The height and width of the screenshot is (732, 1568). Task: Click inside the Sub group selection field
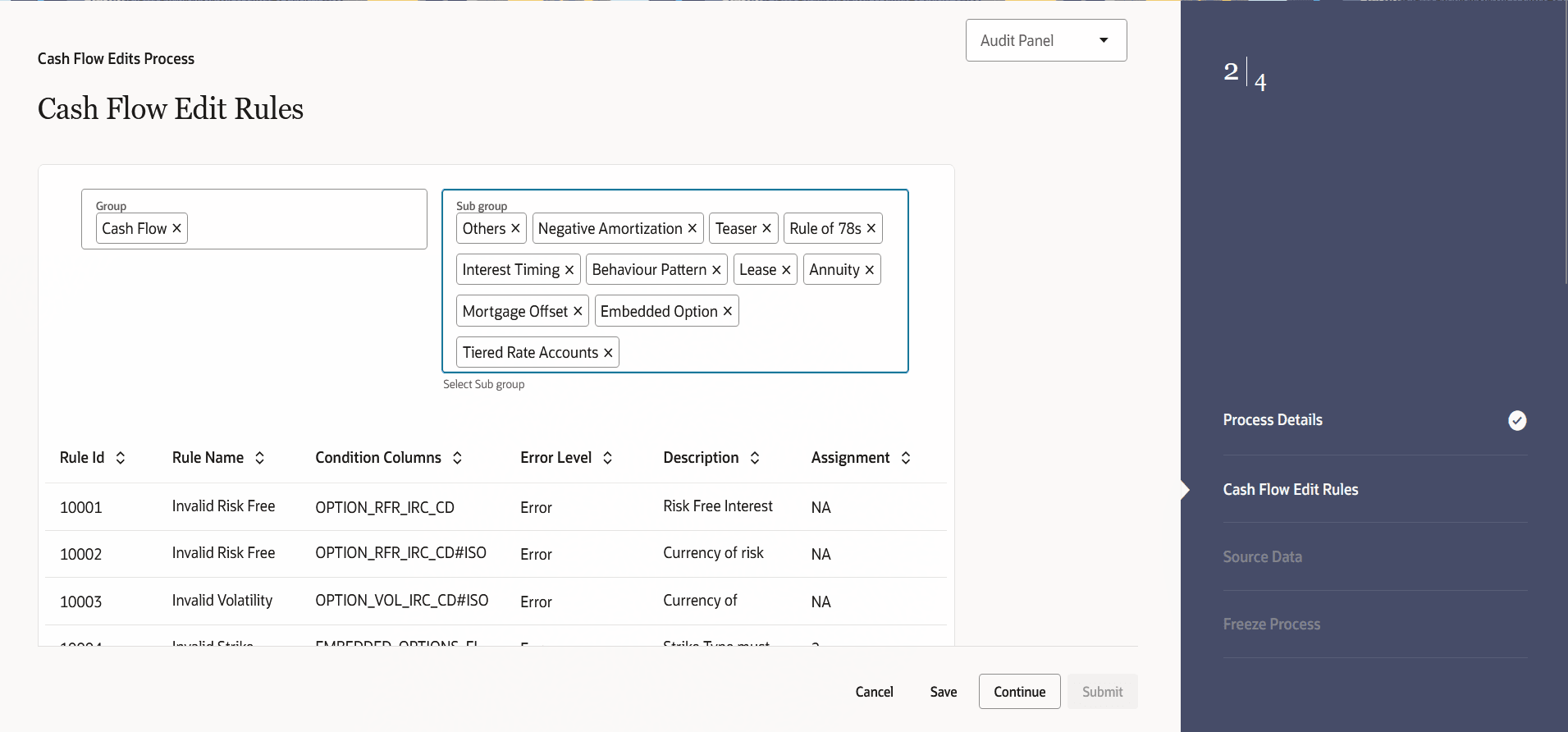pos(675,281)
